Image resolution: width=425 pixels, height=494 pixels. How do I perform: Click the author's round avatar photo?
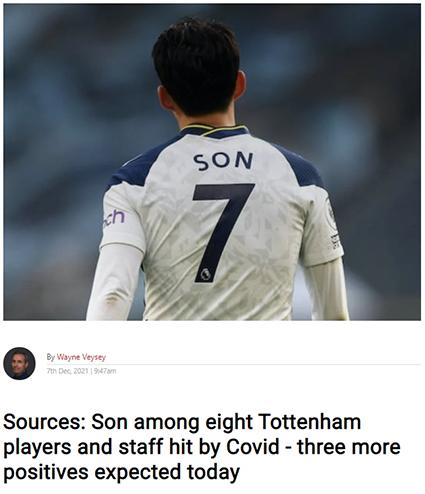coord(19,363)
